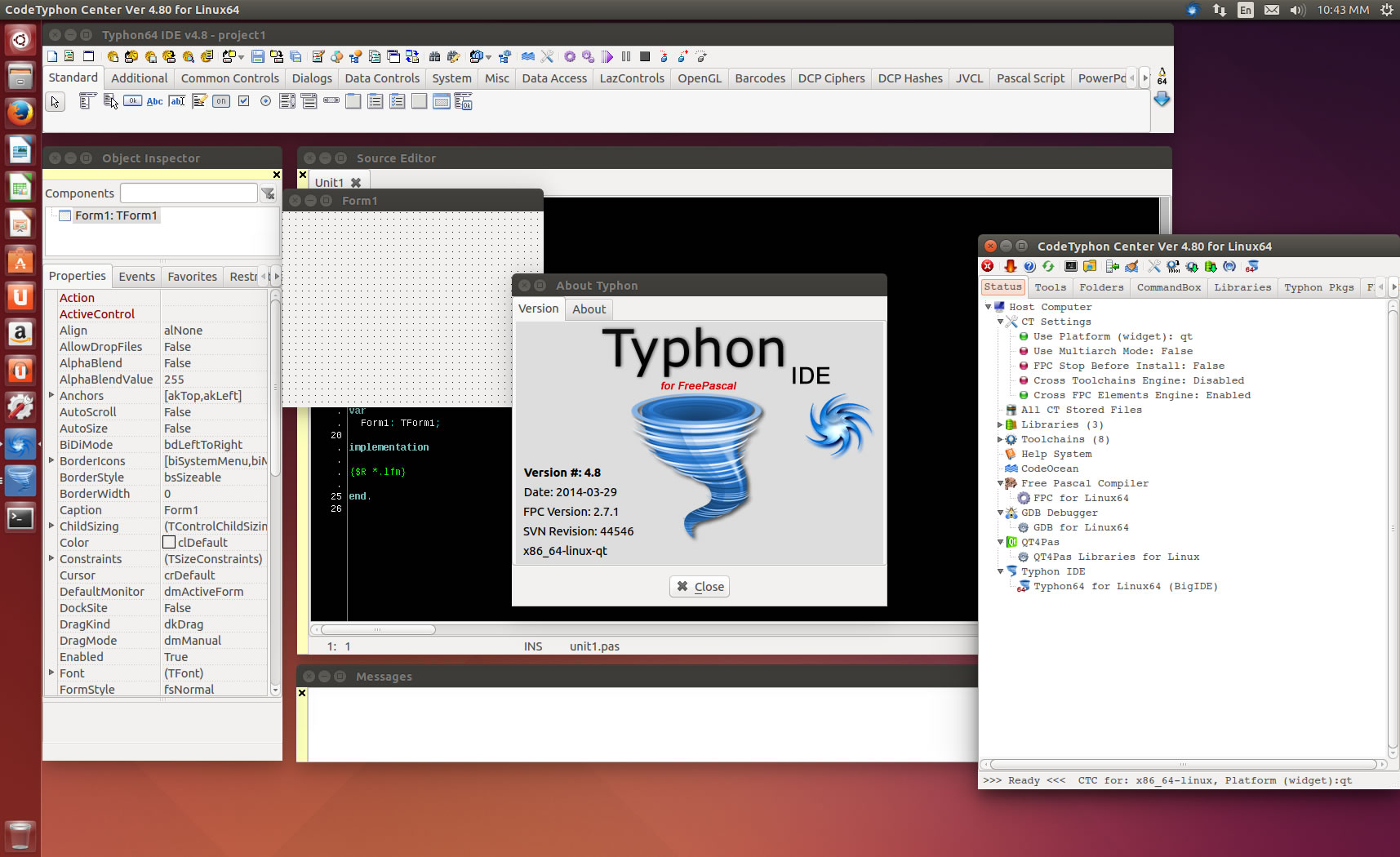
Task: Click the New Form icon in Typhon toolbar
Action: coord(89,56)
